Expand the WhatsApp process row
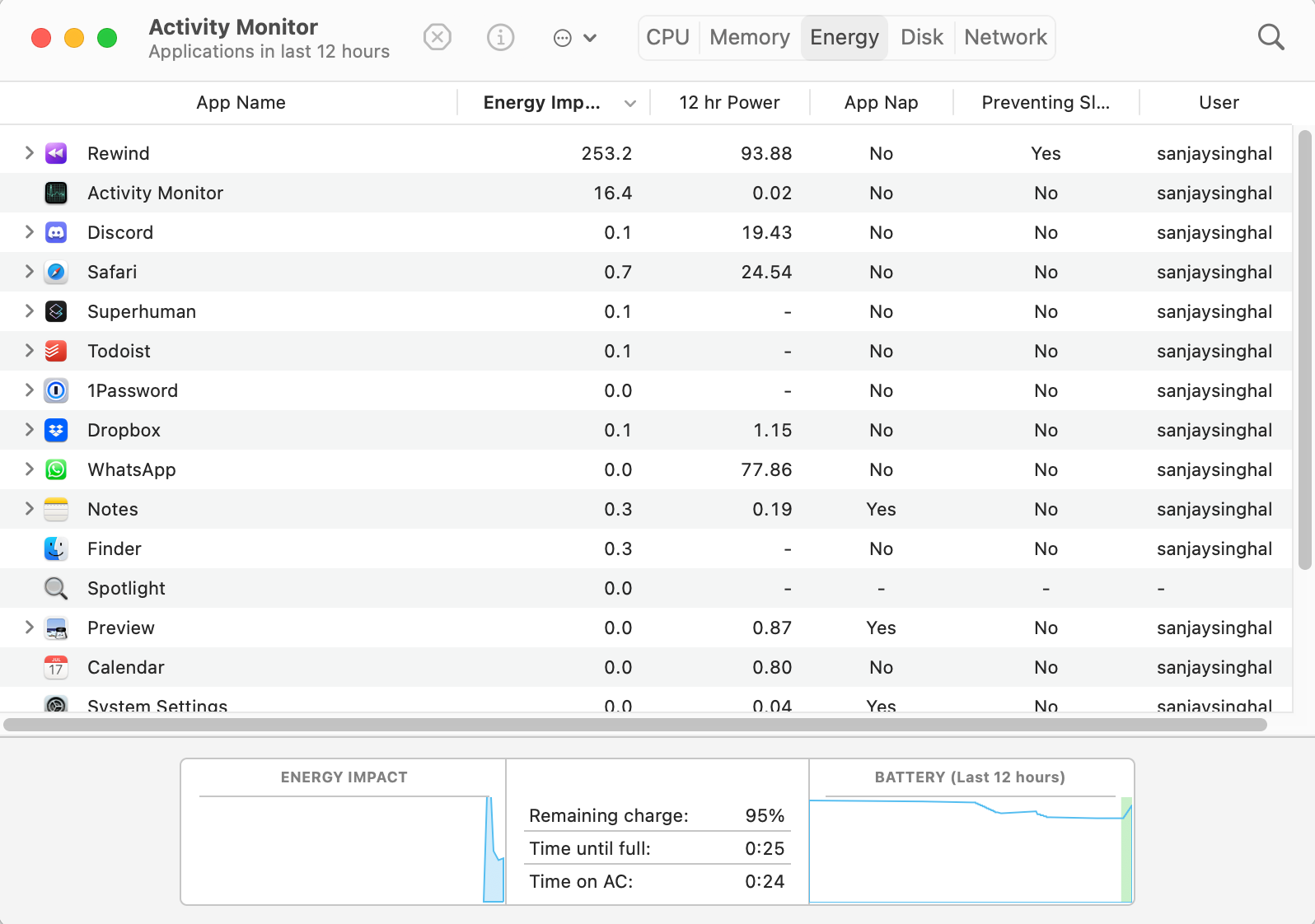 click(29, 469)
